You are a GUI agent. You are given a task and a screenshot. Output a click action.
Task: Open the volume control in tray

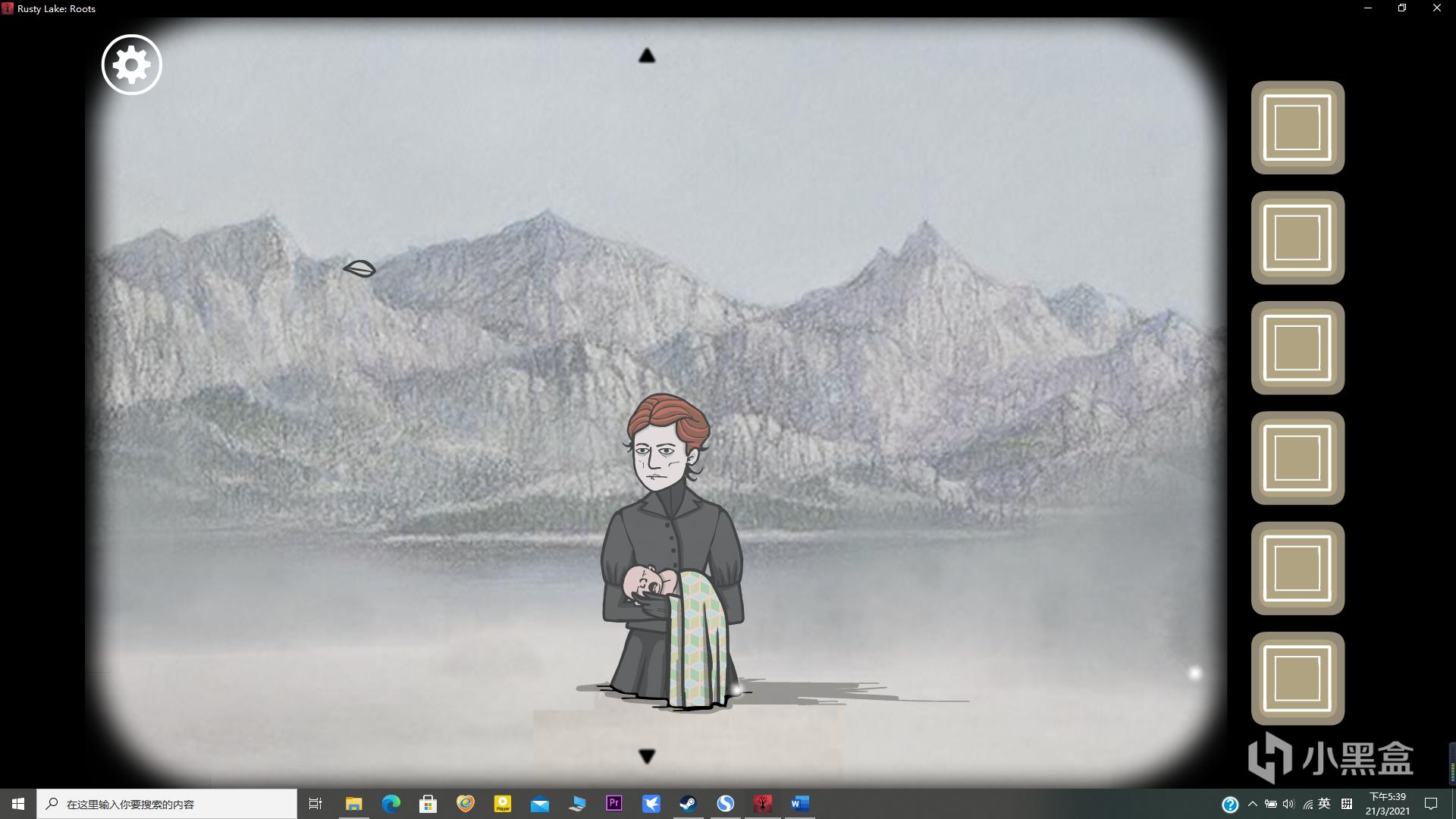point(1288,804)
